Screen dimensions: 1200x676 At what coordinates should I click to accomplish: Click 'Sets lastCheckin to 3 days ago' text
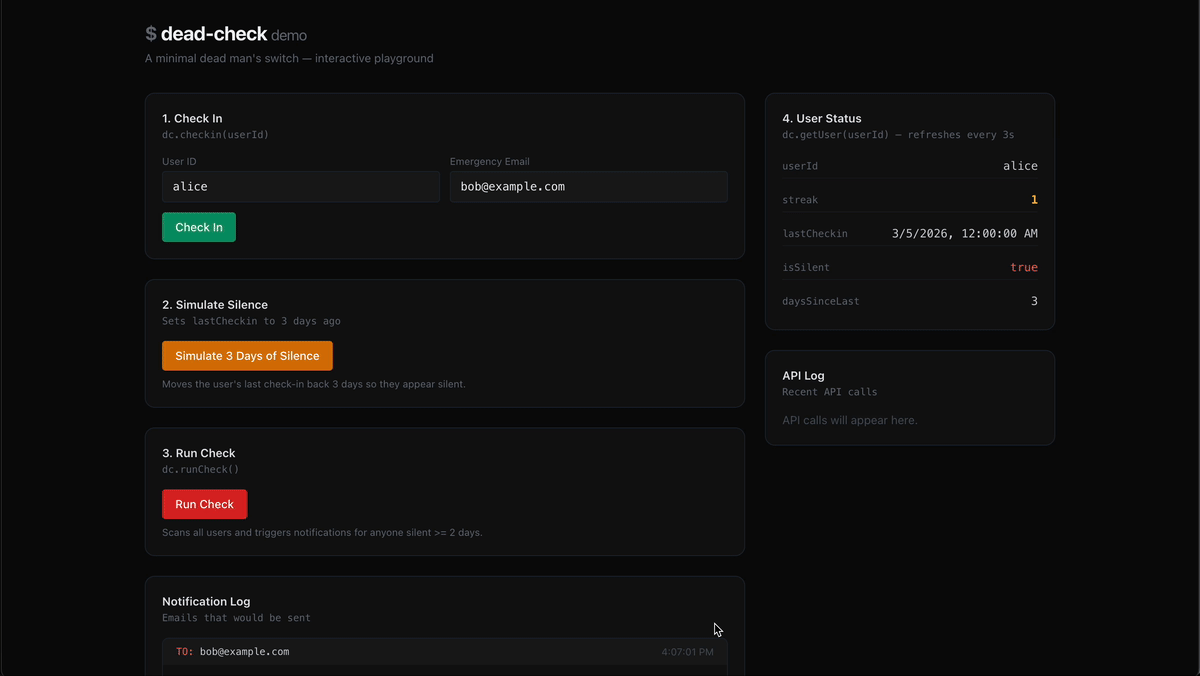click(251, 321)
